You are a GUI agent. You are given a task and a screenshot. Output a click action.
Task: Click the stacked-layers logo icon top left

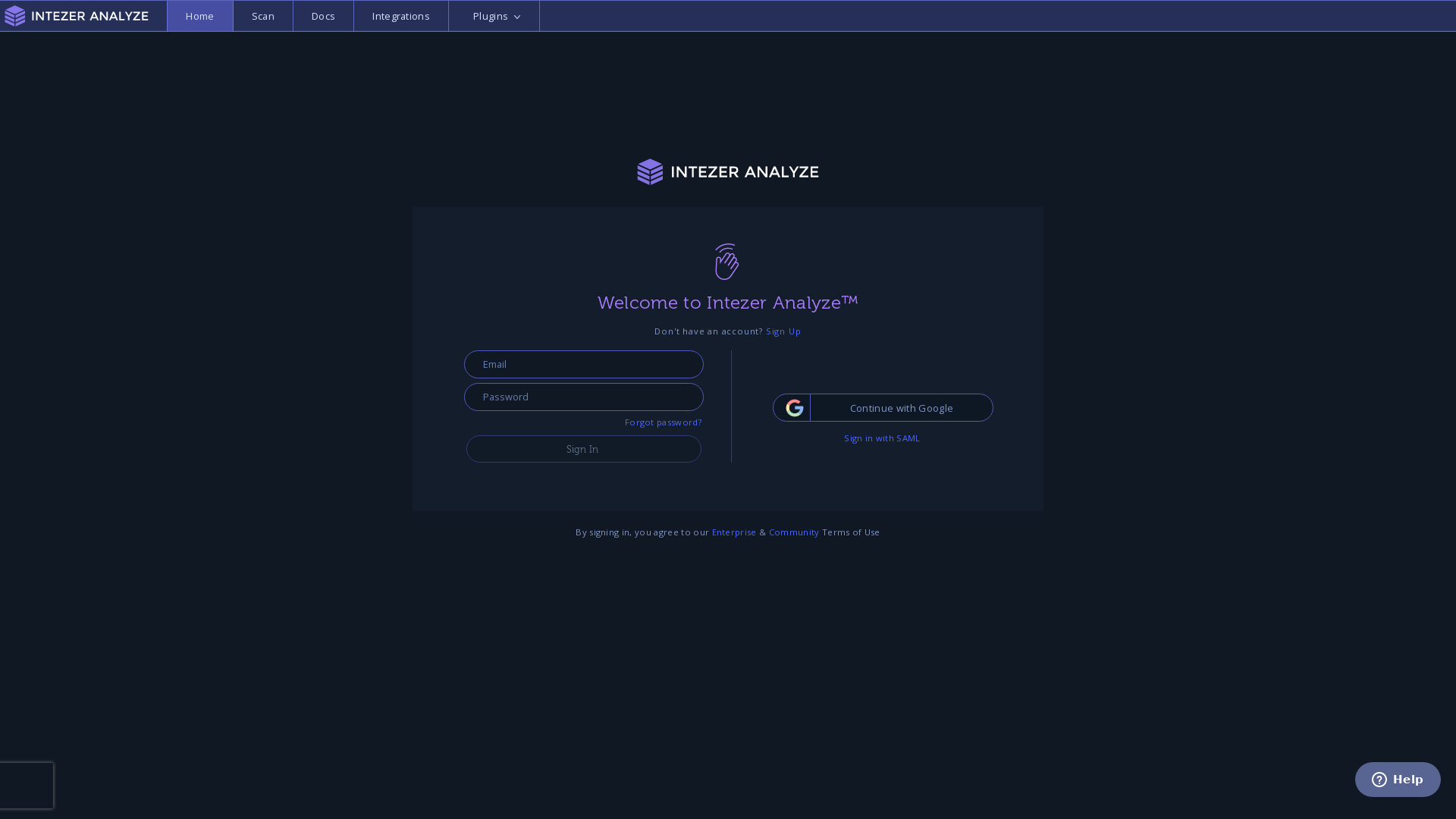pos(14,15)
